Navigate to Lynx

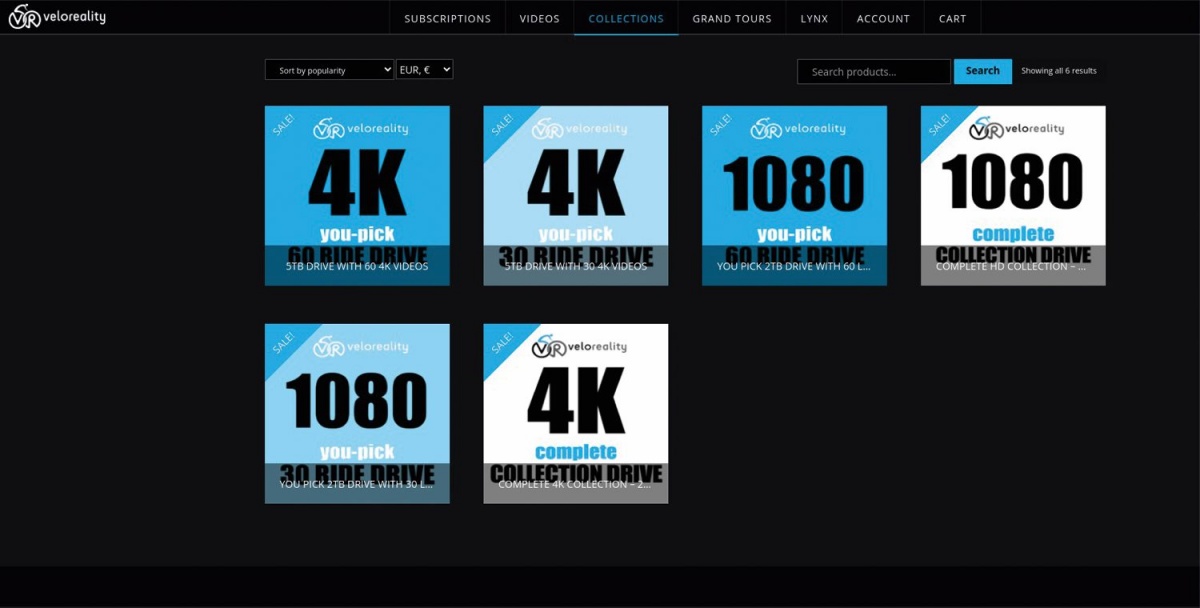point(814,18)
